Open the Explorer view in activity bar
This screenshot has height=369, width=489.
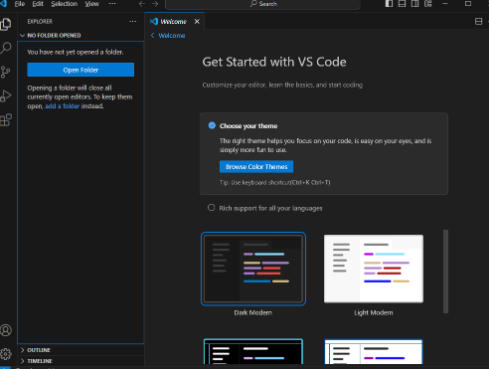[6, 24]
